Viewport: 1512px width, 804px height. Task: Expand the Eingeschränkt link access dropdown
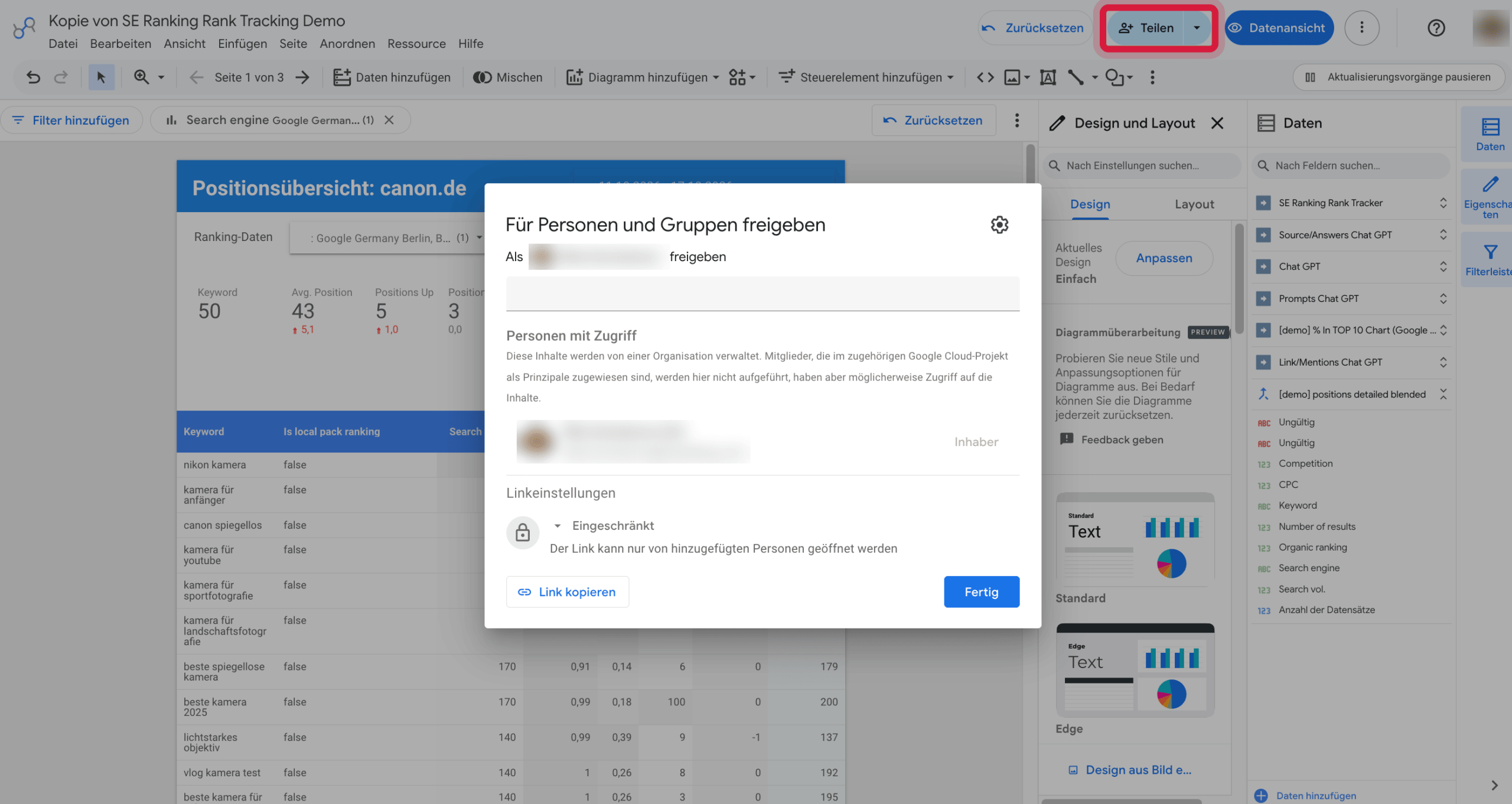point(605,526)
